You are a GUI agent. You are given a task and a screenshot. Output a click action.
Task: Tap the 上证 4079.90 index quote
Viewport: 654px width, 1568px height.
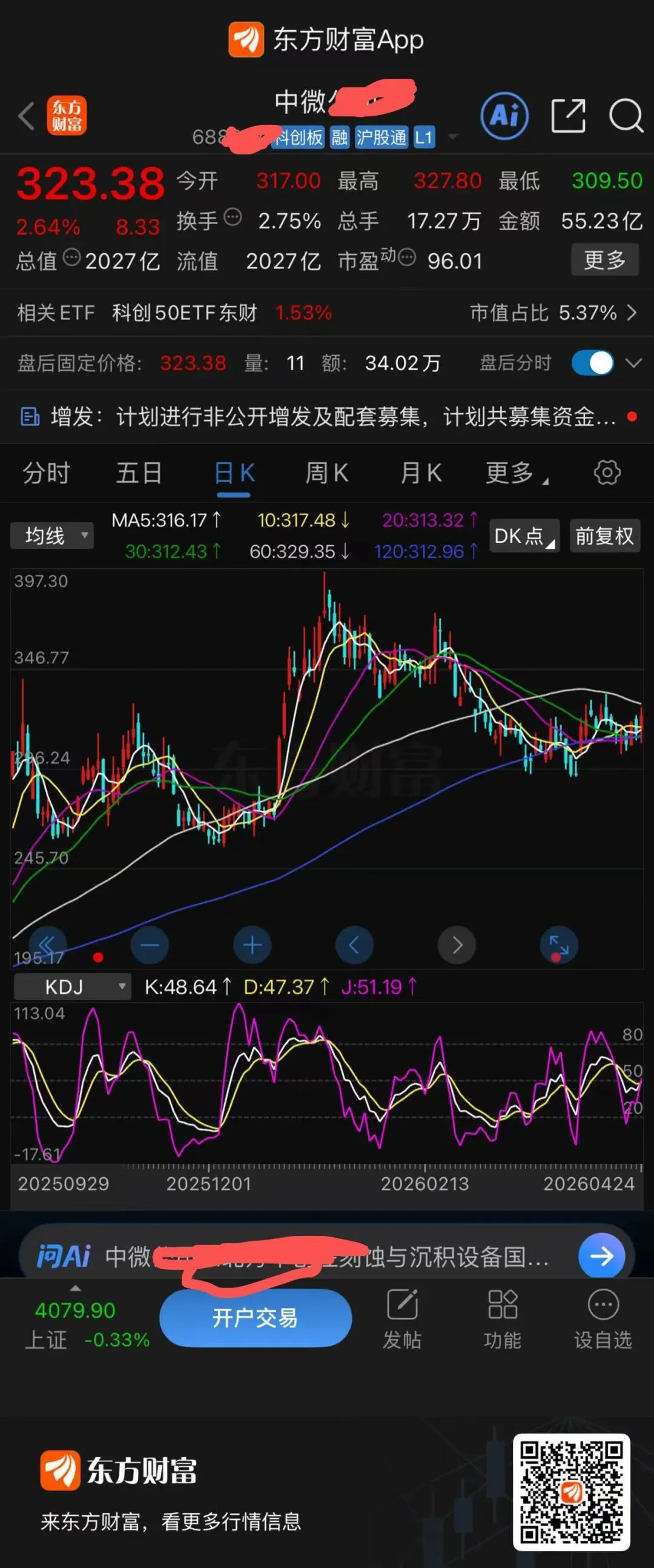point(87,1324)
